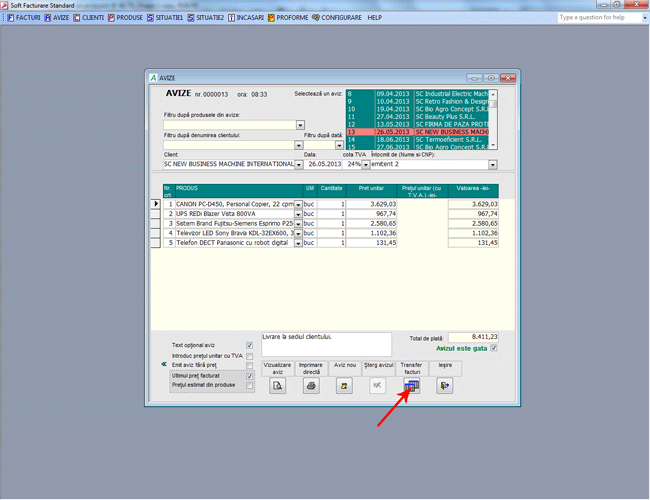Expand the filter by date dropdown
Image resolution: width=650 pixels, height=500 pixels.
tap(339, 145)
